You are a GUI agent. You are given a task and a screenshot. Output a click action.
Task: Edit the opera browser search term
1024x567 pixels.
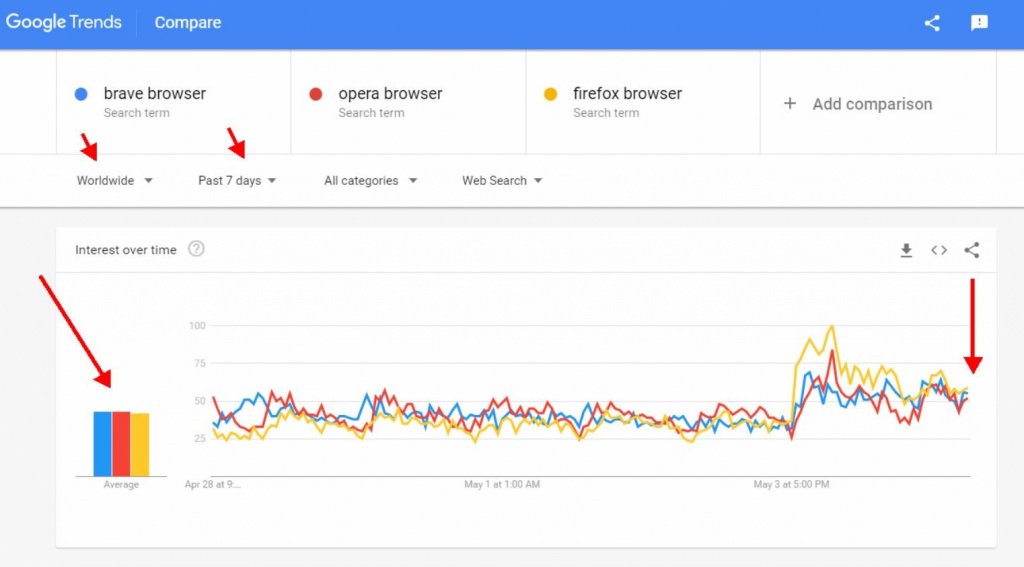(x=390, y=93)
